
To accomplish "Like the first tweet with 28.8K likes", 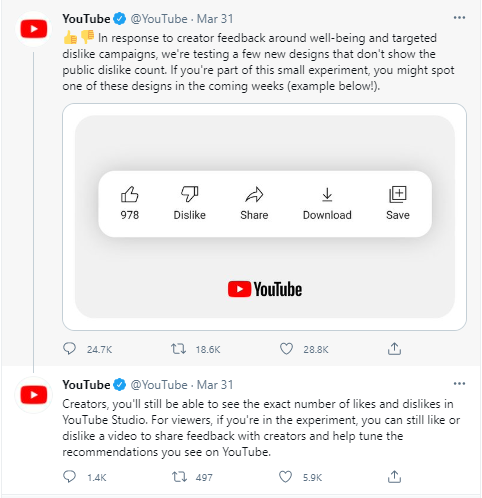I will click(286, 349).
